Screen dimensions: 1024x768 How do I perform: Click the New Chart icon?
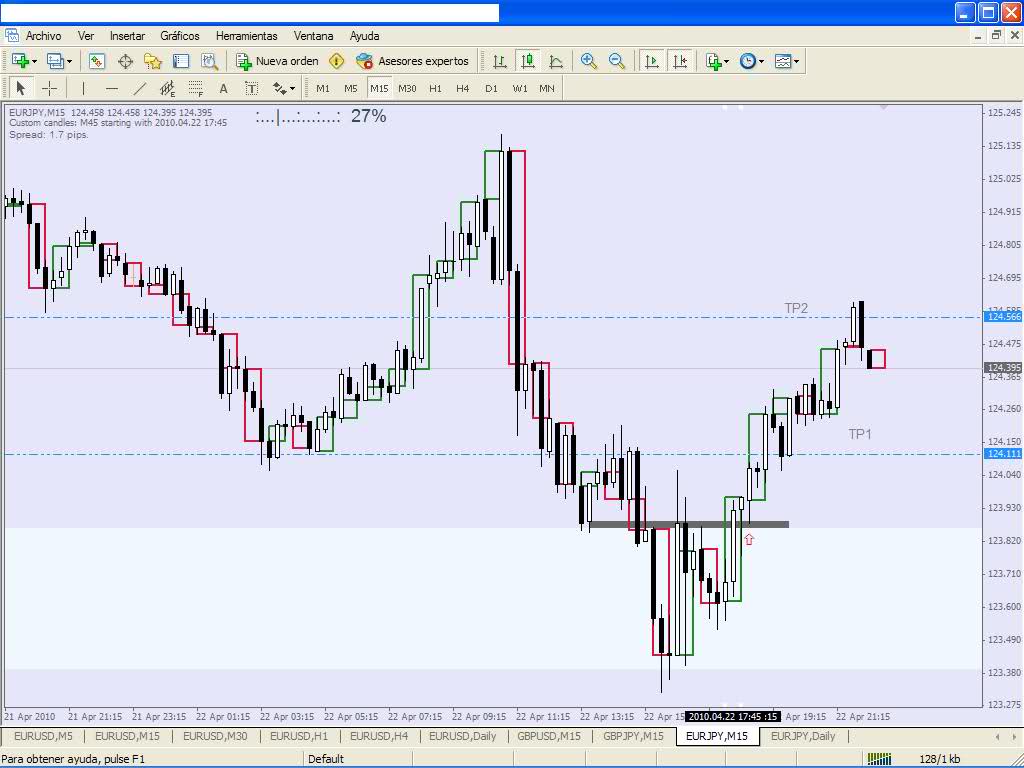(20, 61)
